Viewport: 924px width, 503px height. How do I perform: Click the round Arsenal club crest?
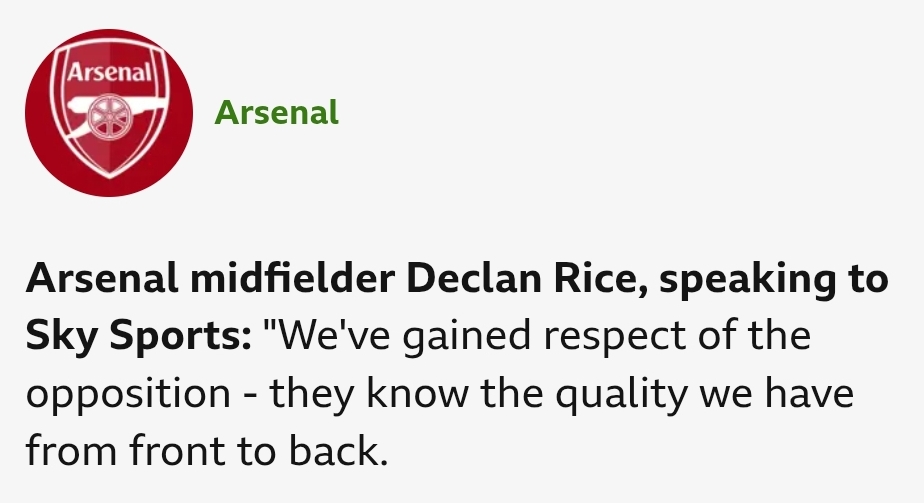(x=109, y=112)
